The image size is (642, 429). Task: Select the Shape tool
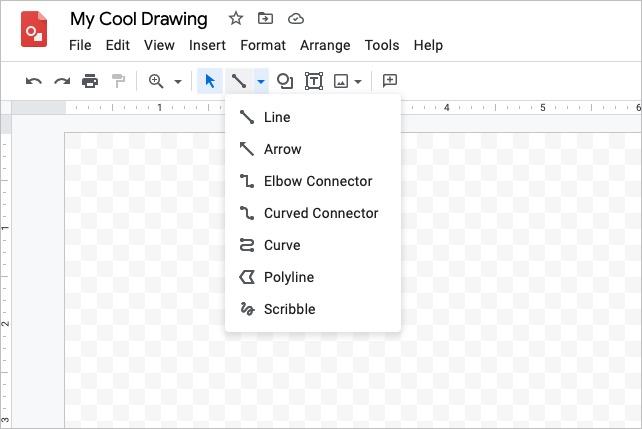tap(285, 81)
